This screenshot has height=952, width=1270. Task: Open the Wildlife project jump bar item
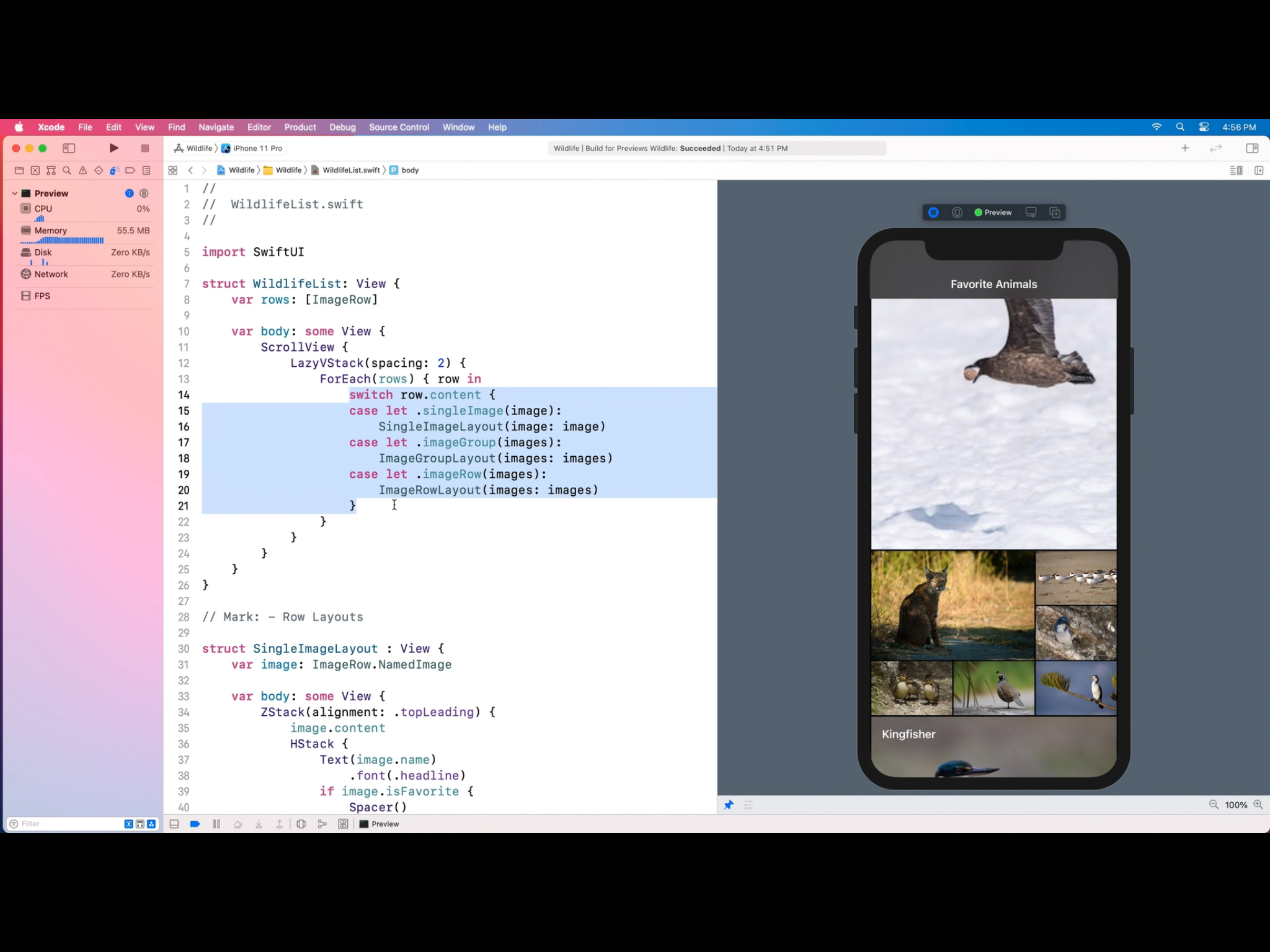pos(236,170)
